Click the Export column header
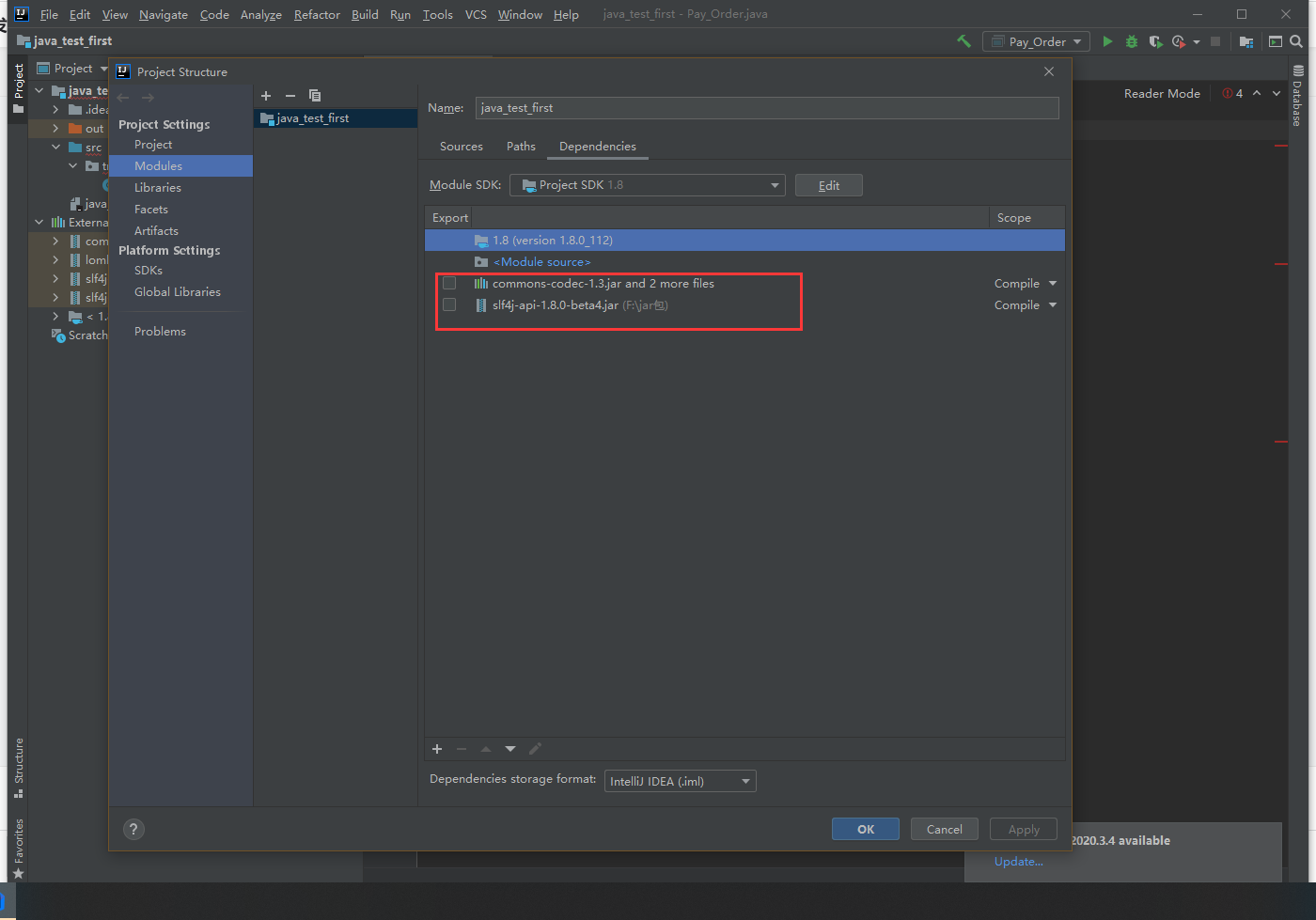The width and height of the screenshot is (1316, 920). pos(450,218)
